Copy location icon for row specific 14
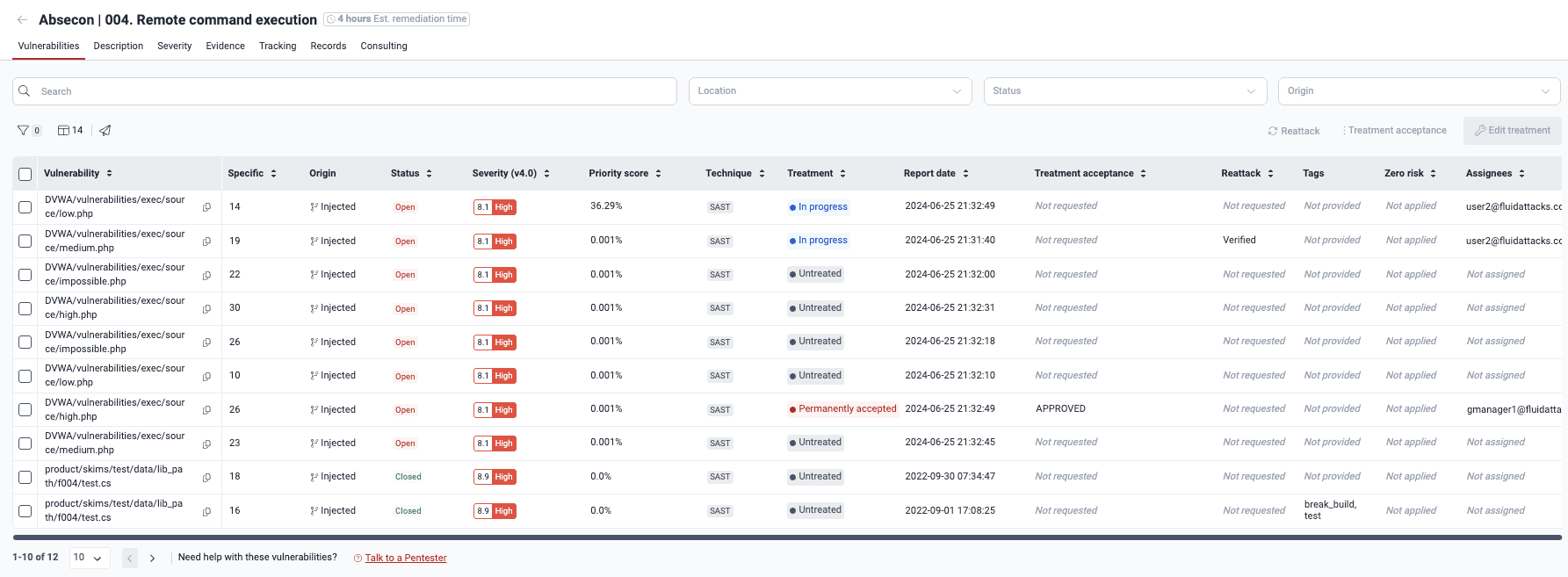Image resolution: width=1568 pixels, height=577 pixels. click(x=206, y=207)
